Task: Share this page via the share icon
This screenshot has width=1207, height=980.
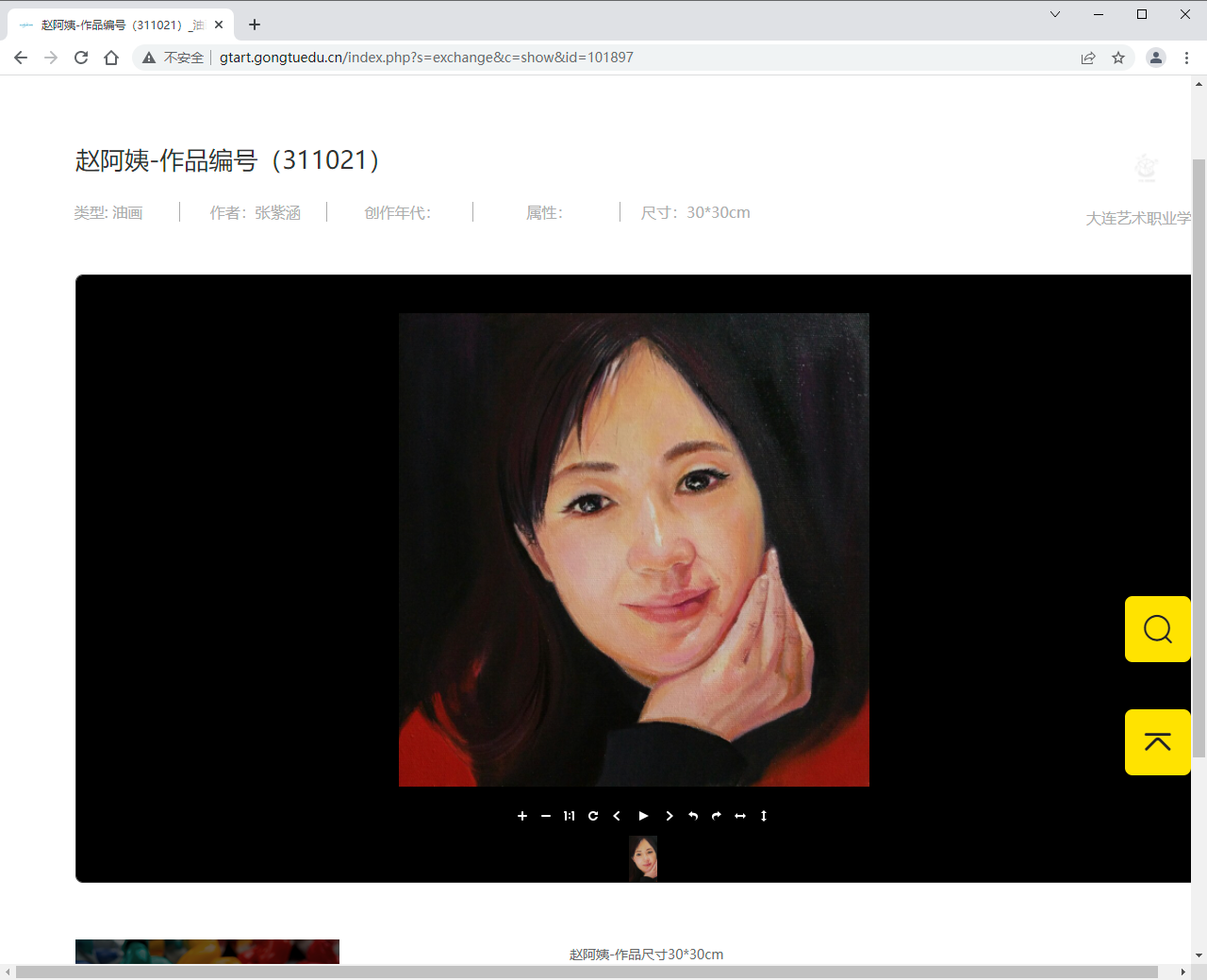Action: coord(1088,58)
